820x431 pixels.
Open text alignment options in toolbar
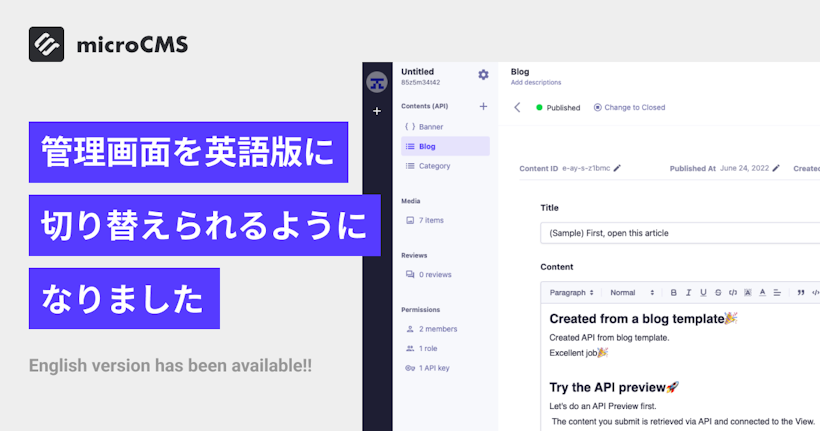(x=778, y=293)
